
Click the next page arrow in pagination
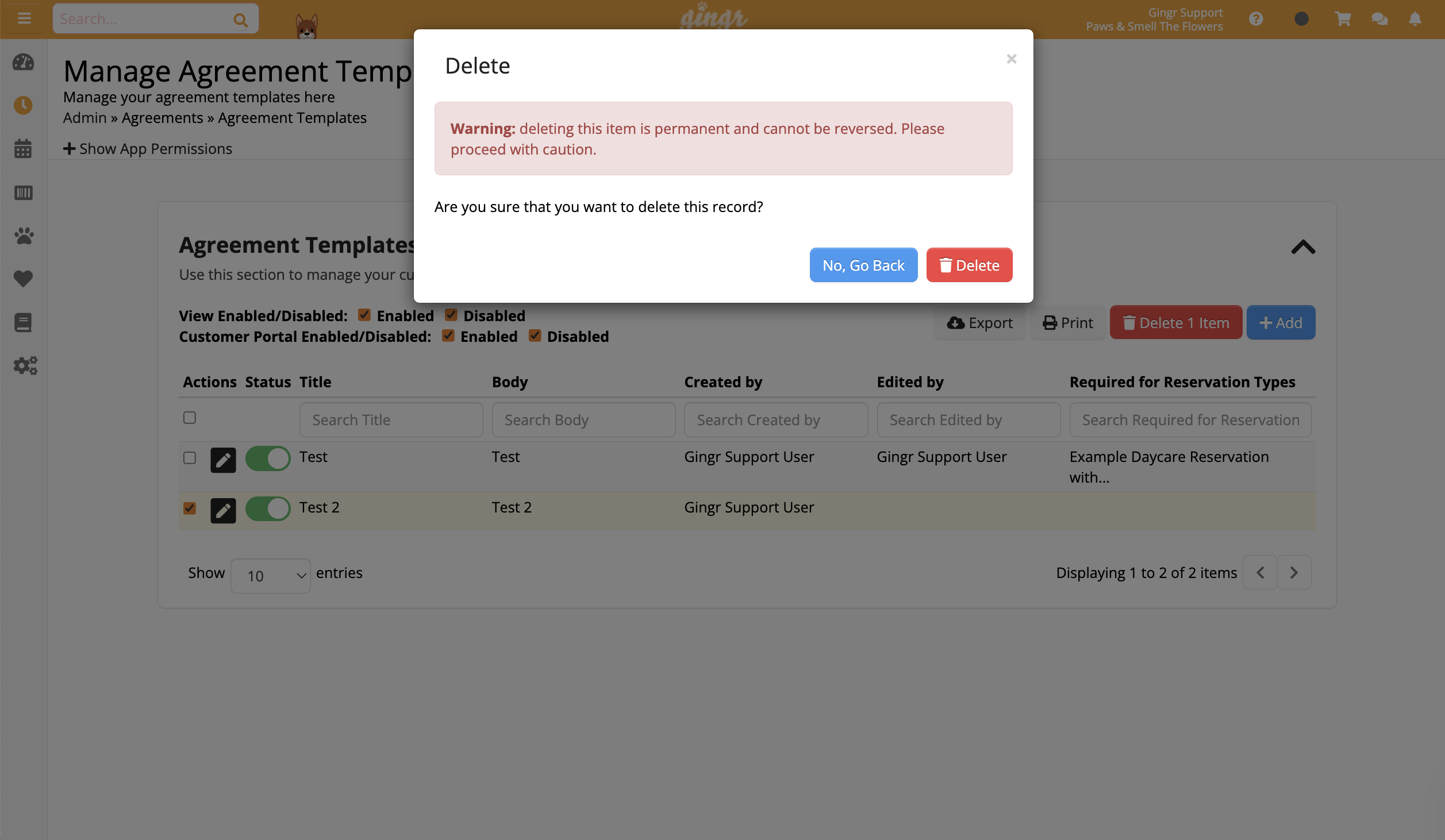1294,572
